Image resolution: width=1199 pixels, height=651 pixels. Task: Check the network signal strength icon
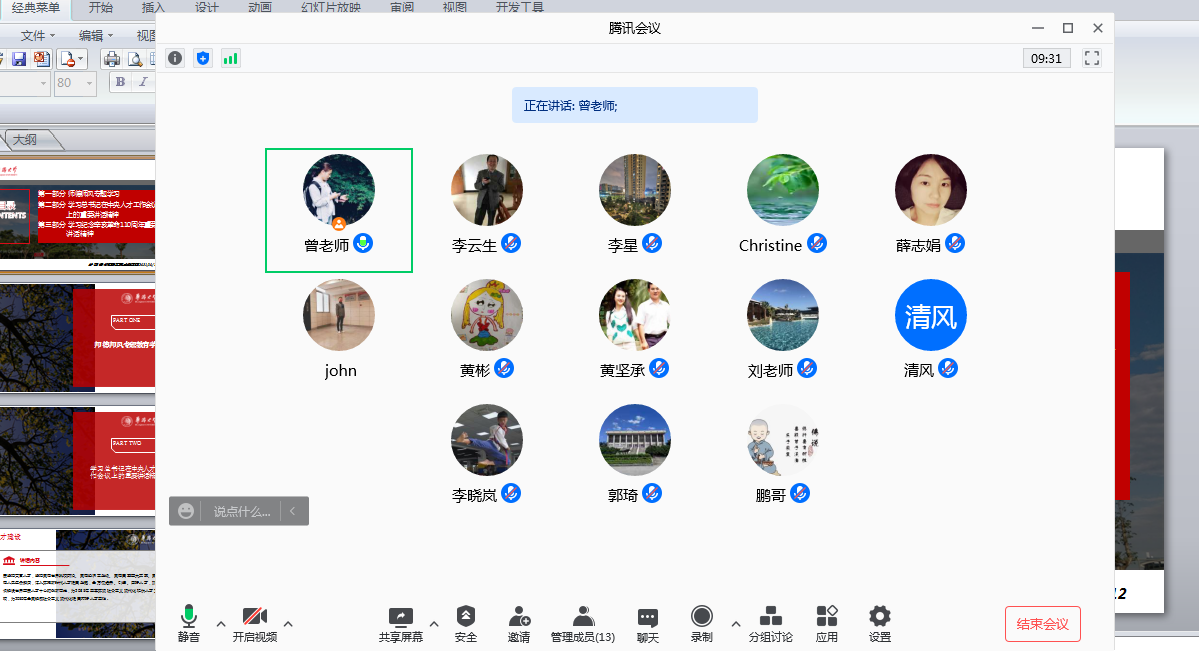231,58
